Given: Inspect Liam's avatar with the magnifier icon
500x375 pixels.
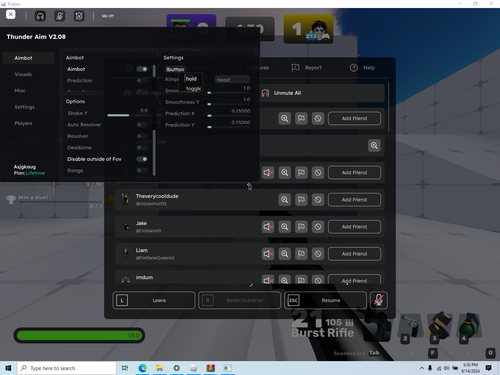Looking at the screenshot, I should 284,254.
